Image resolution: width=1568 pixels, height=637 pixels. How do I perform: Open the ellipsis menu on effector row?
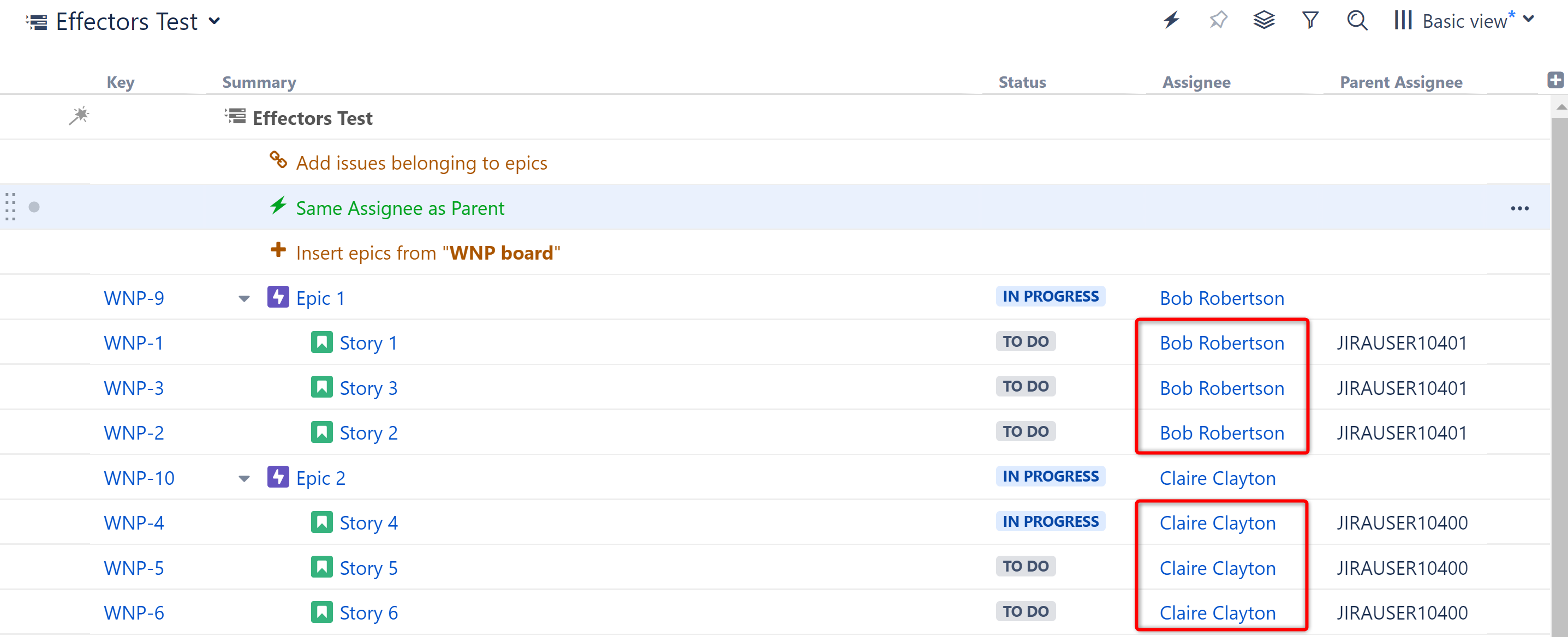(x=1520, y=208)
